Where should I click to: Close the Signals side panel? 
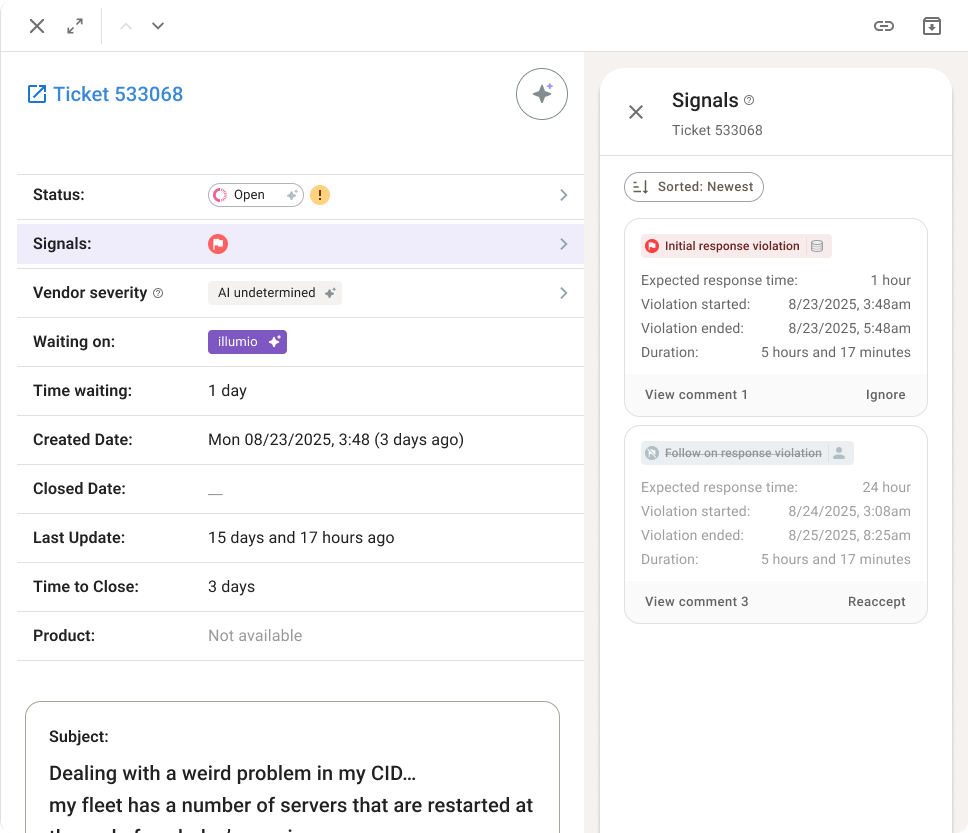click(635, 112)
